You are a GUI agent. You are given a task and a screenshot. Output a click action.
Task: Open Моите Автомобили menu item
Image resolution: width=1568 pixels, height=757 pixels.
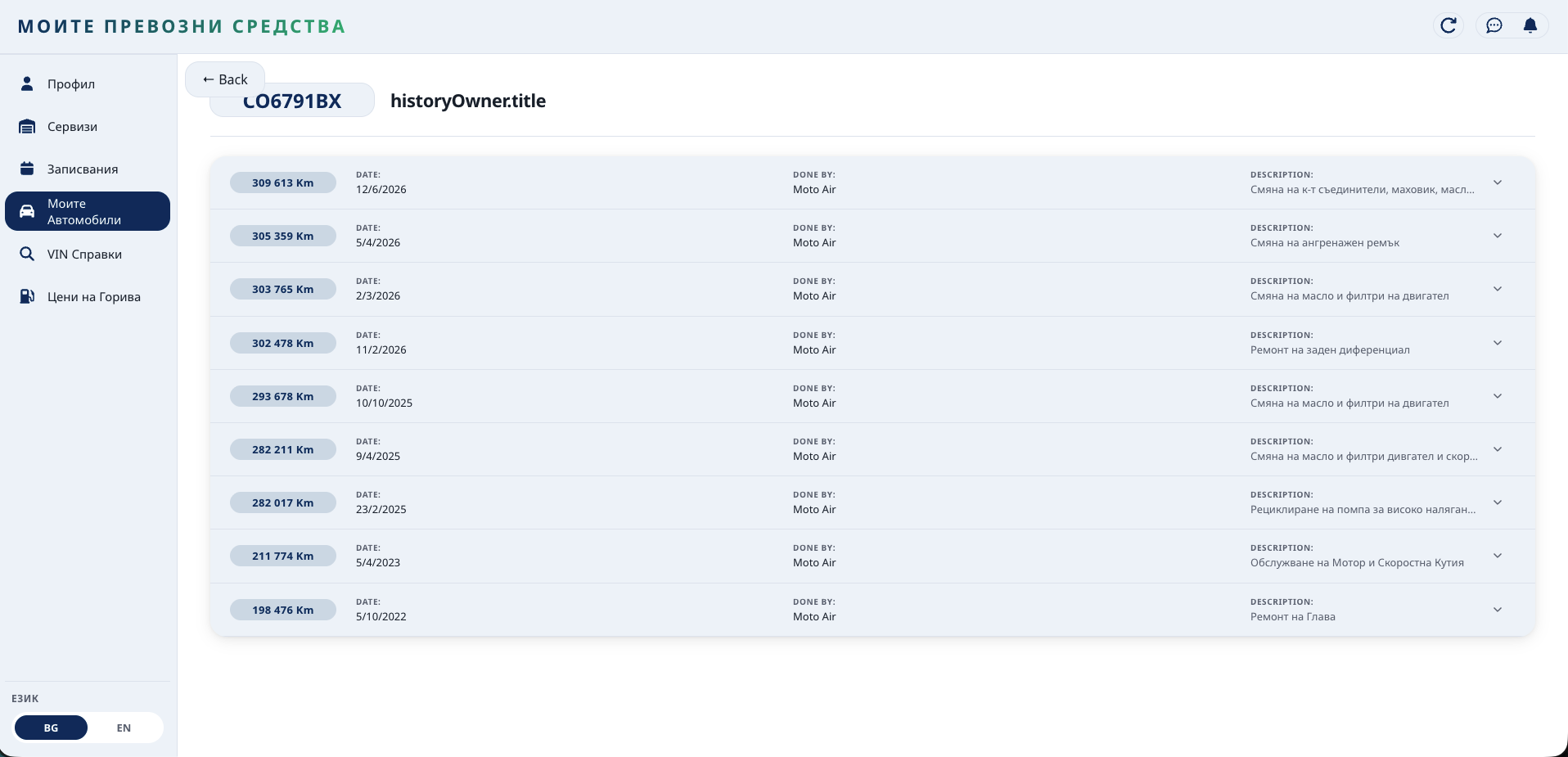pyautogui.click(x=88, y=211)
